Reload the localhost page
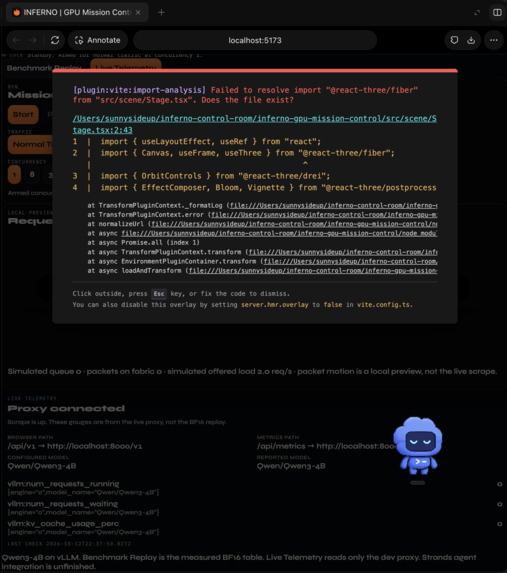The image size is (507, 573). (55, 40)
